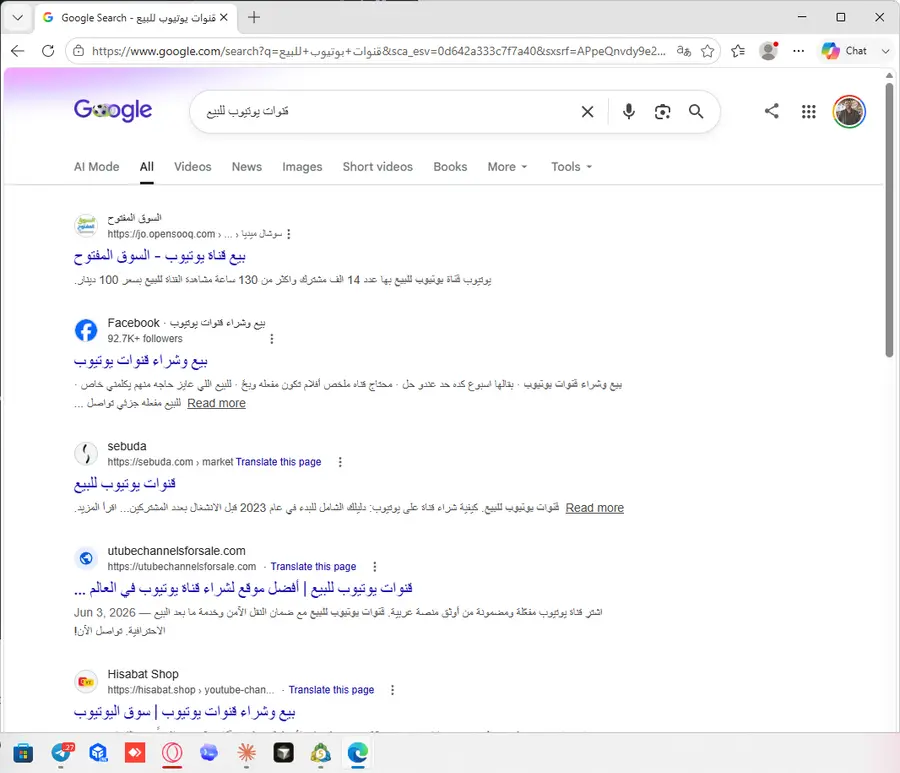Image resolution: width=900 pixels, height=773 pixels.
Task: View site information lock icon in address bar
Action: [x=79, y=51]
